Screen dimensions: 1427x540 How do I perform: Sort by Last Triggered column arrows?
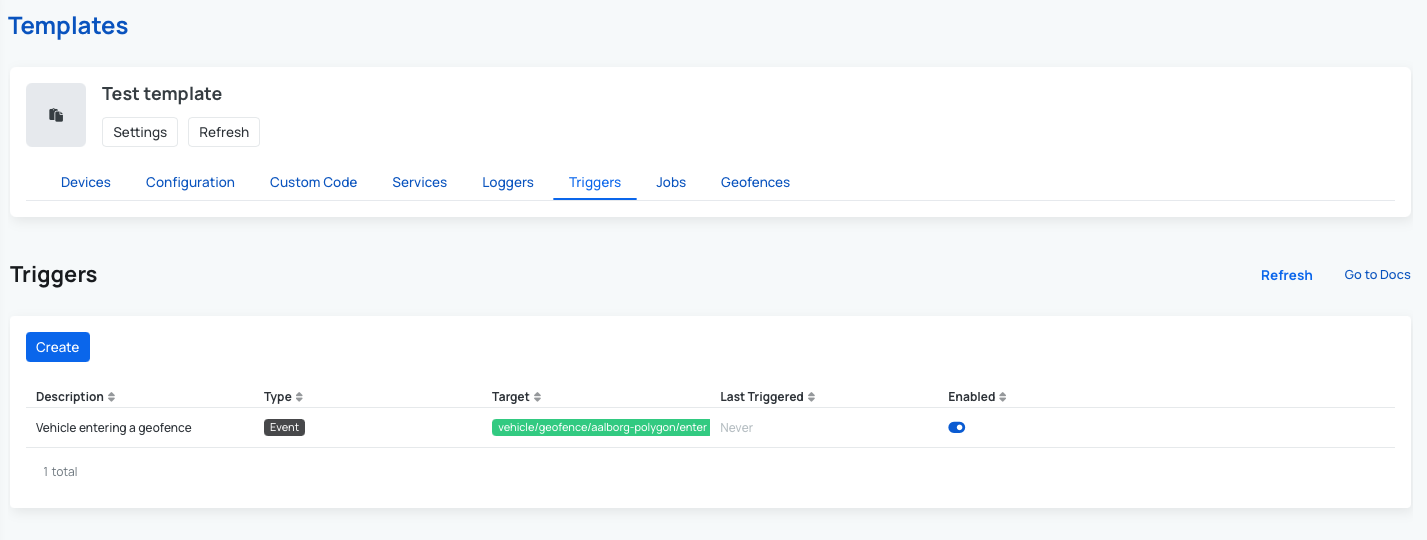(x=811, y=398)
